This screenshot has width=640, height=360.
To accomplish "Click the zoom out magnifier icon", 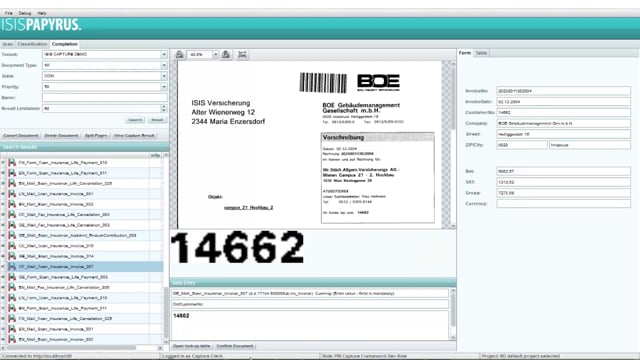I will point(179,54).
